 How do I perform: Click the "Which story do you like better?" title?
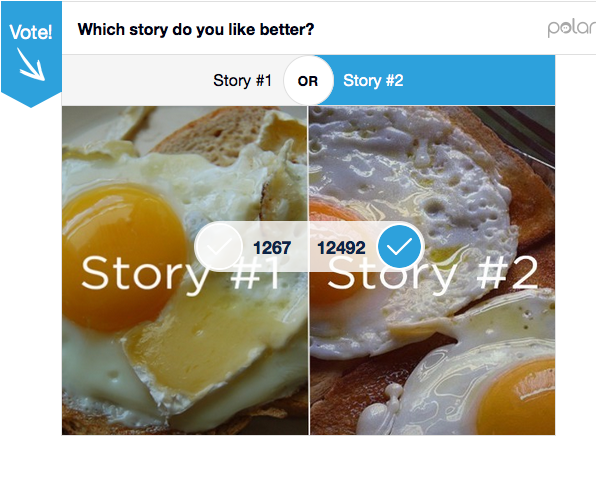coord(196,29)
